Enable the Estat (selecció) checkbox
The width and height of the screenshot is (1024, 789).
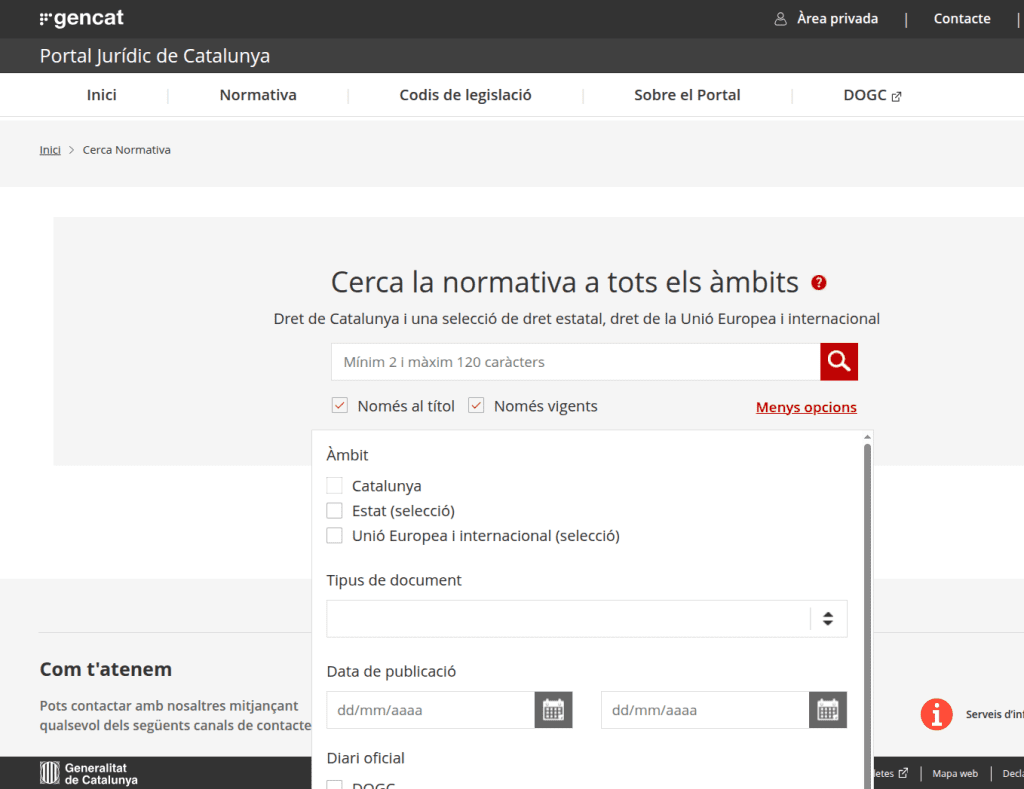335,511
